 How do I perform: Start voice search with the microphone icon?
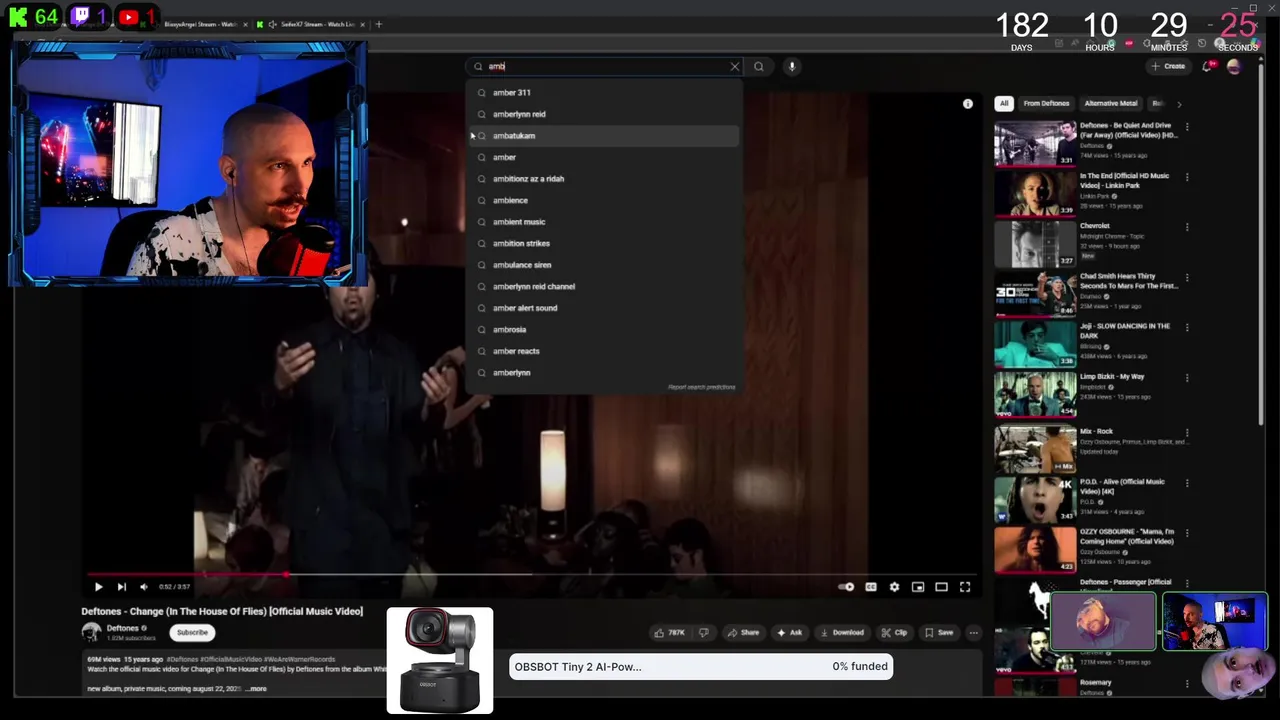(791, 67)
